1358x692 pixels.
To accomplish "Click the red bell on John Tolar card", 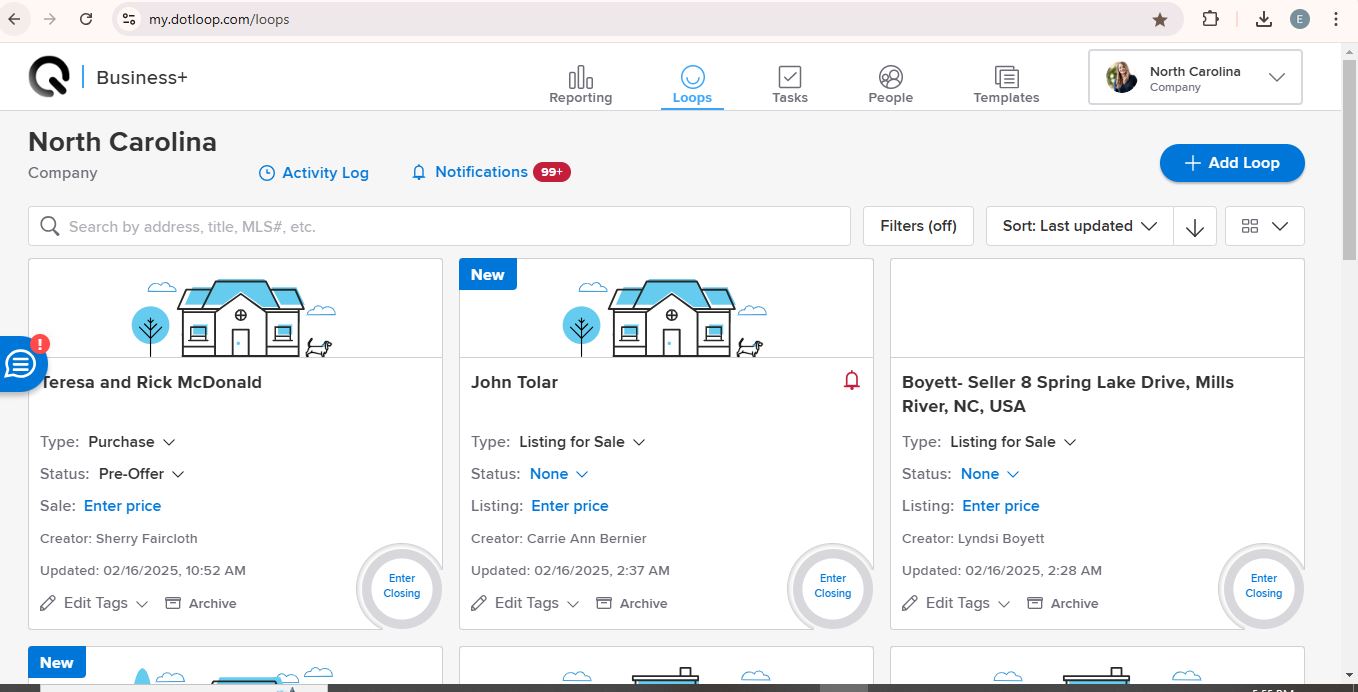I will 852,380.
